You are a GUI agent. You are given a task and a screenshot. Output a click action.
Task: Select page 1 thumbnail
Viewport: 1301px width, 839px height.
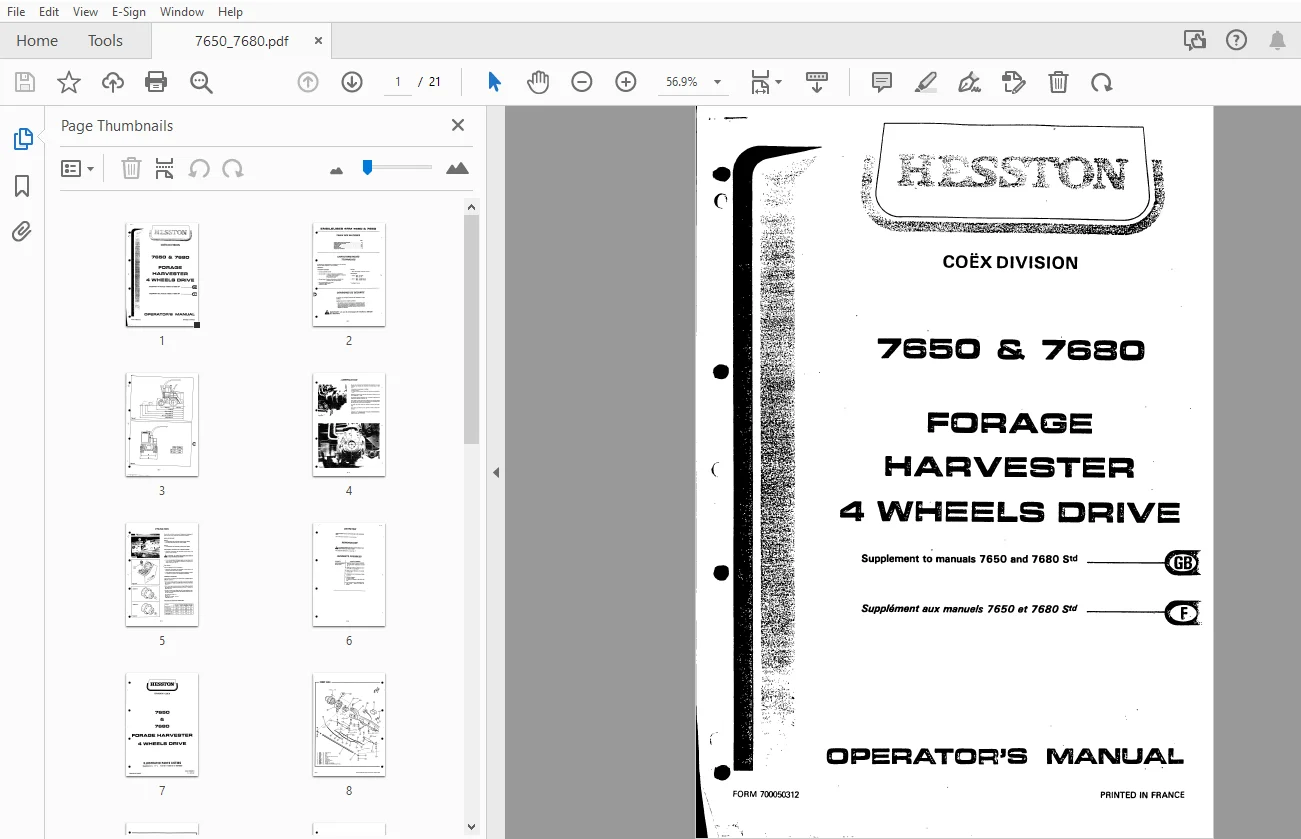point(162,275)
